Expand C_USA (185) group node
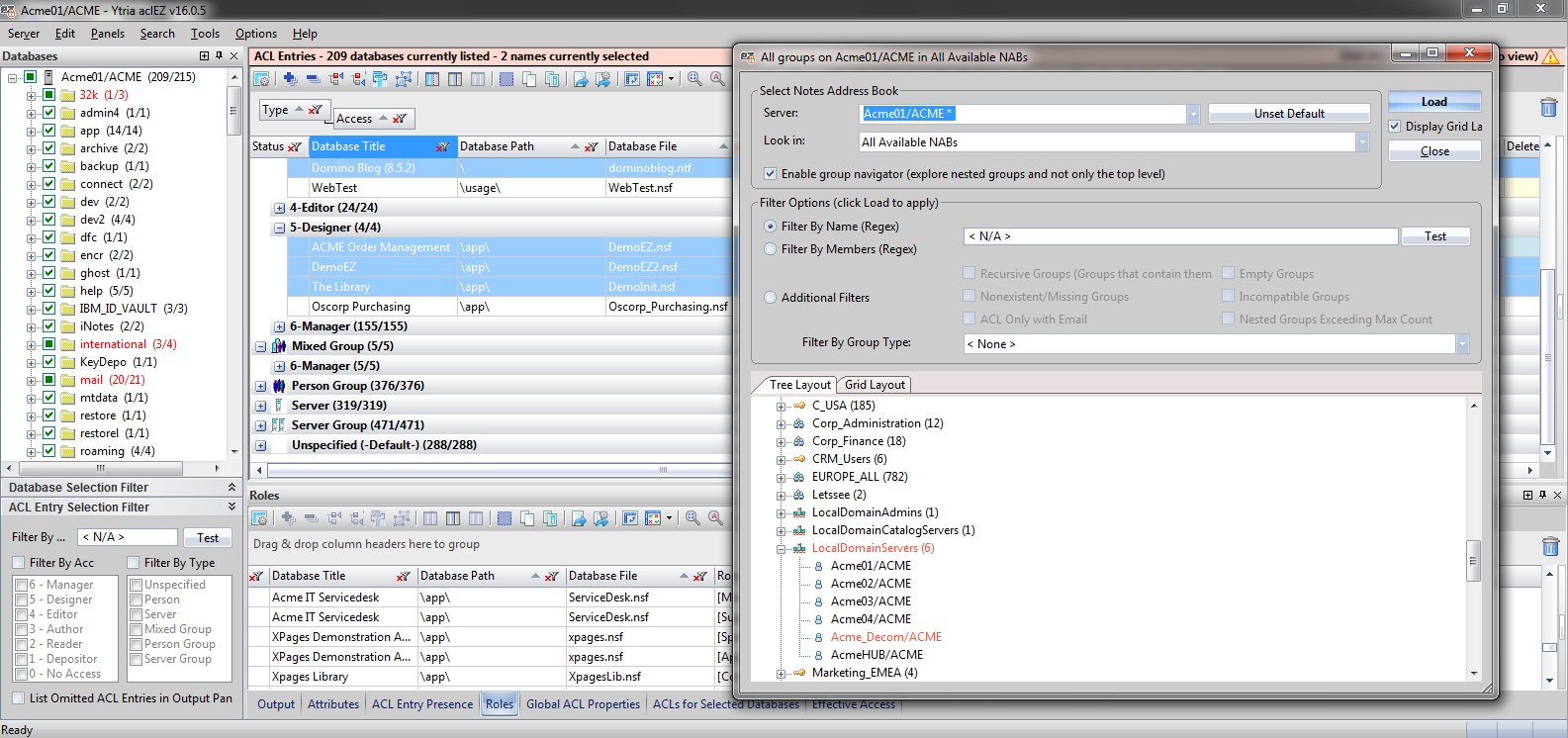Screen dimensions: 1568x738 click(x=781, y=407)
